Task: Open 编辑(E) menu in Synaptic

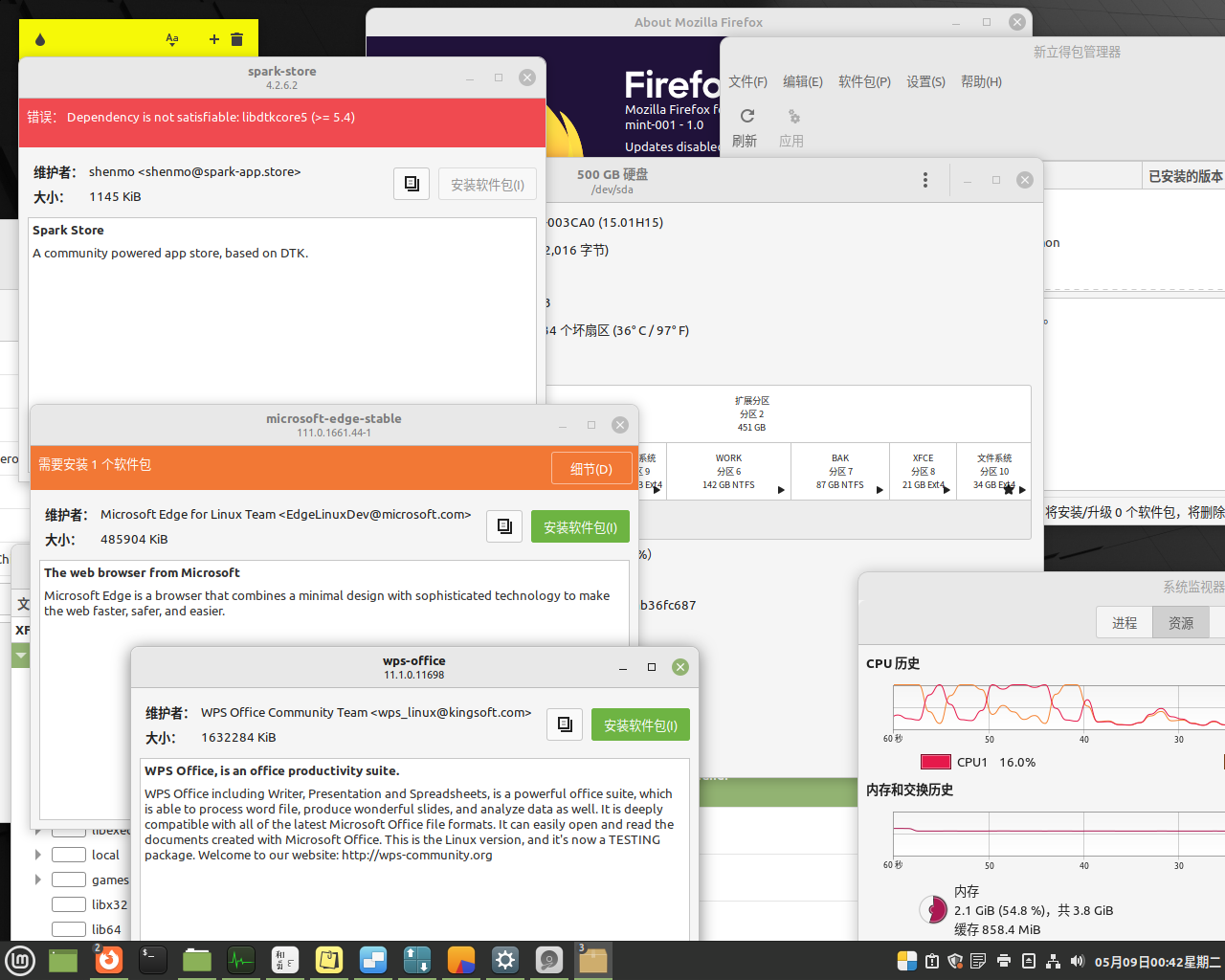Action: (x=802, y=81)
